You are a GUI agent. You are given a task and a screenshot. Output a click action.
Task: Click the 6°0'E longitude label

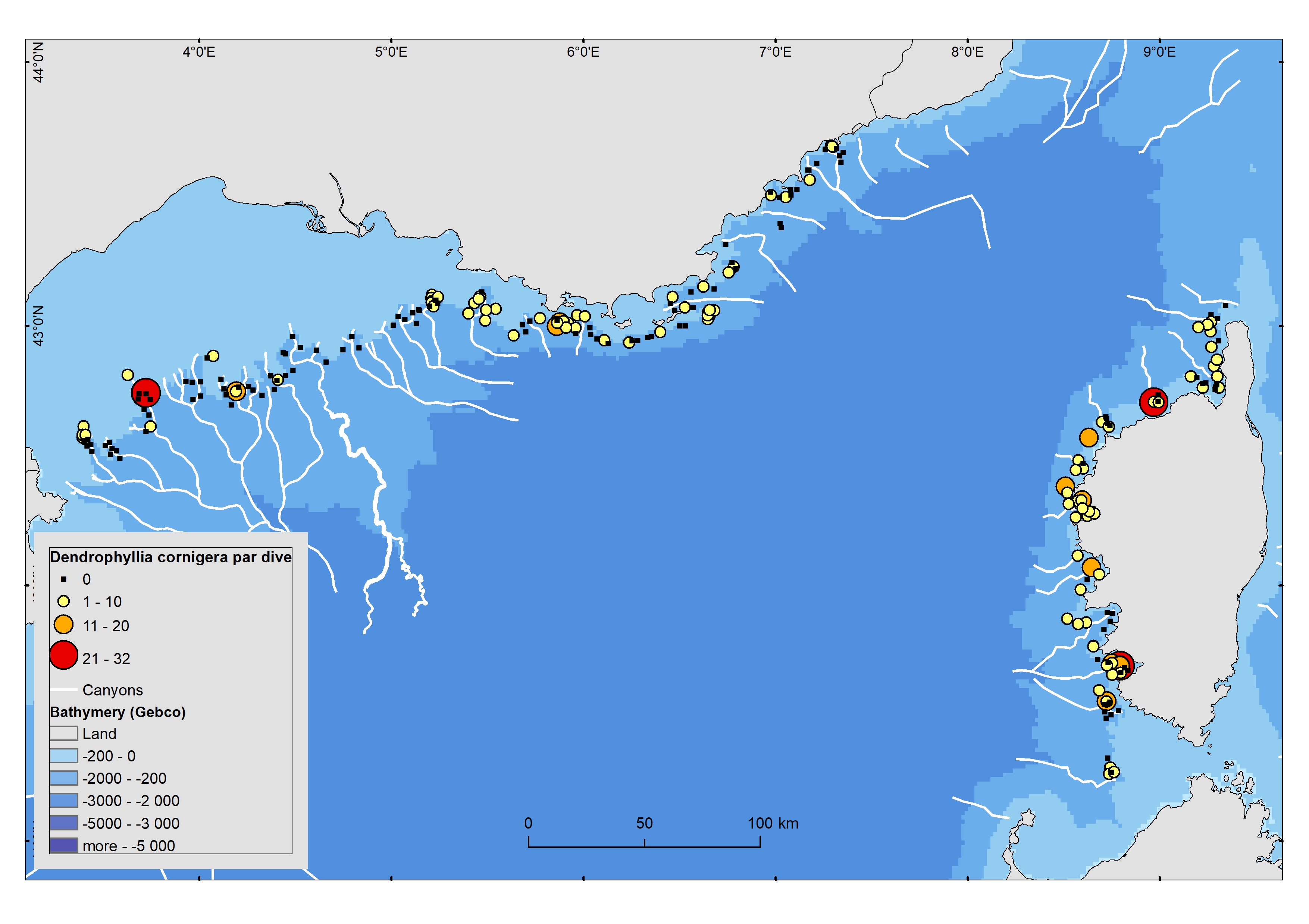(583, 52)
